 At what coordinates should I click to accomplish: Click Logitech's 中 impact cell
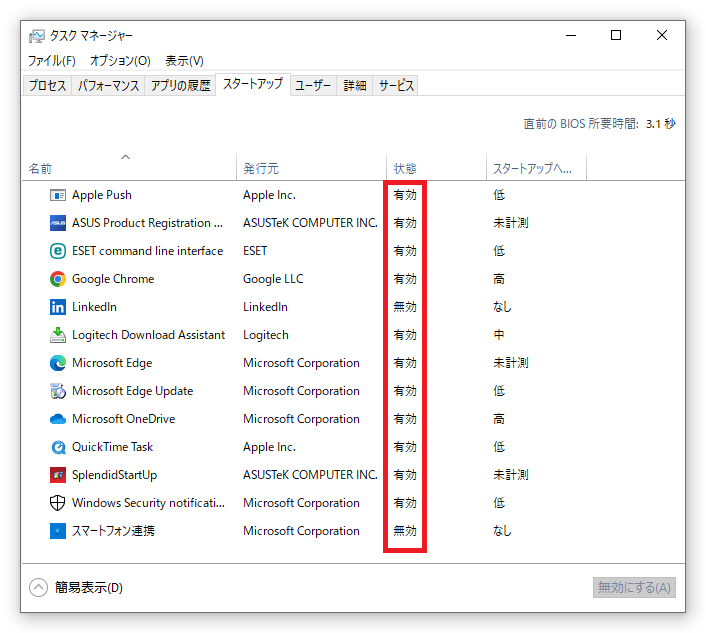point(499,335)
